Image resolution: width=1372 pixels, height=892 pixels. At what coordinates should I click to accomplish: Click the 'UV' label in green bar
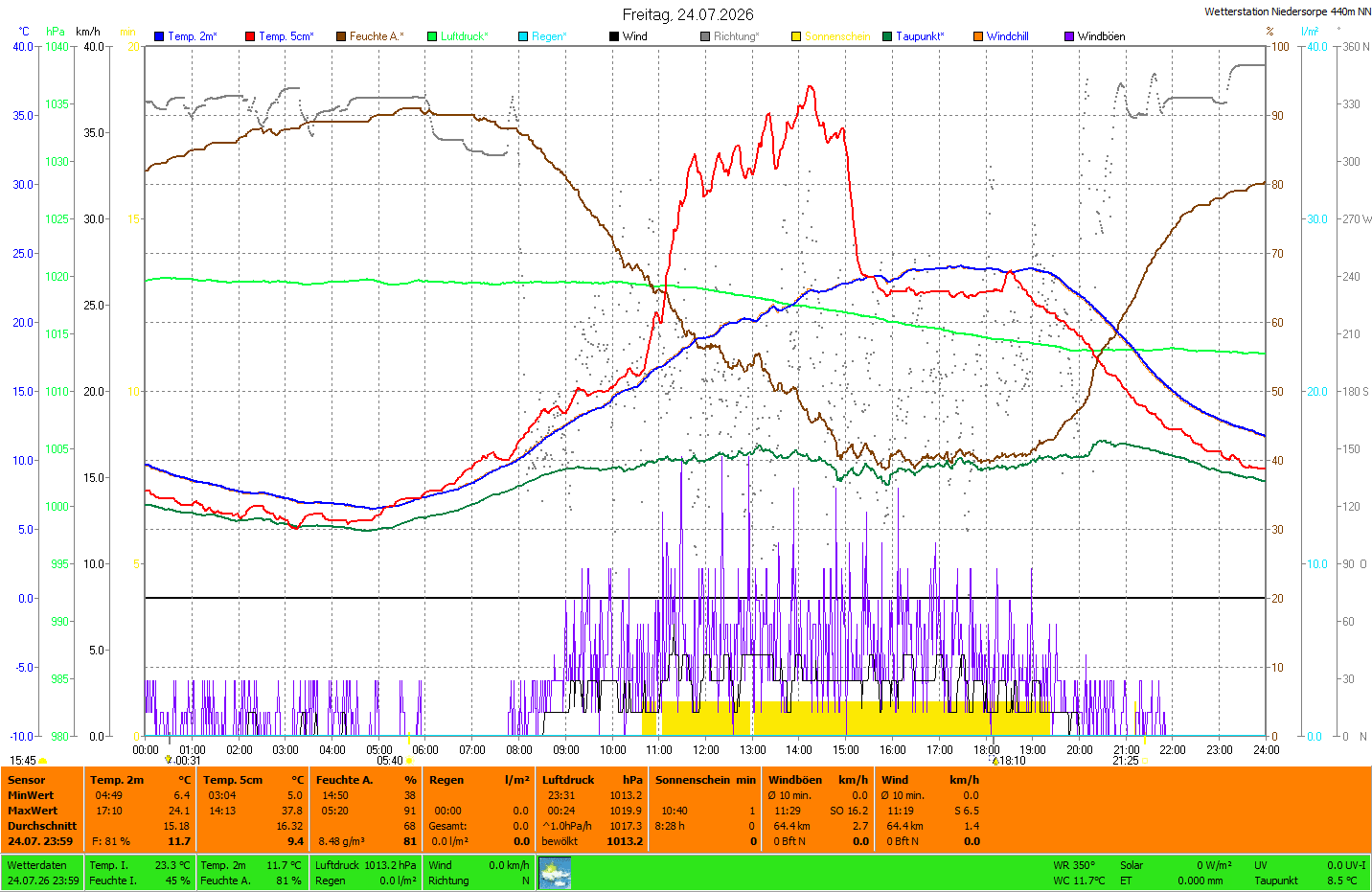click(1261, 865)
